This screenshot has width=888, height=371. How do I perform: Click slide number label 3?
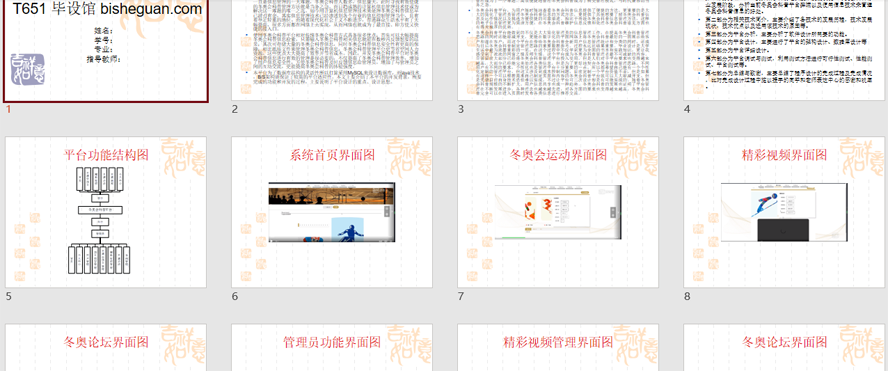(x=461, y=109)
